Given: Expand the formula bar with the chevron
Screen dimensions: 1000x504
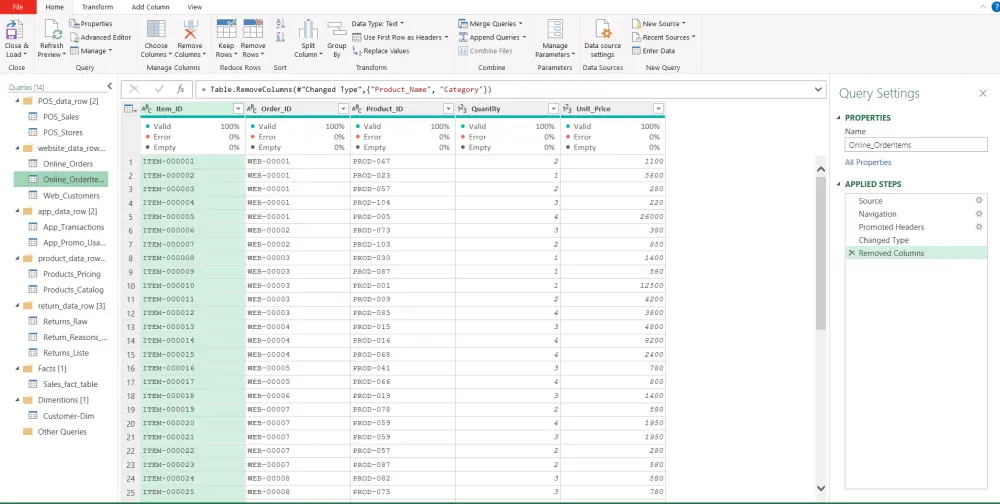Looking at the screenshot, I should (x=819, y=89).
